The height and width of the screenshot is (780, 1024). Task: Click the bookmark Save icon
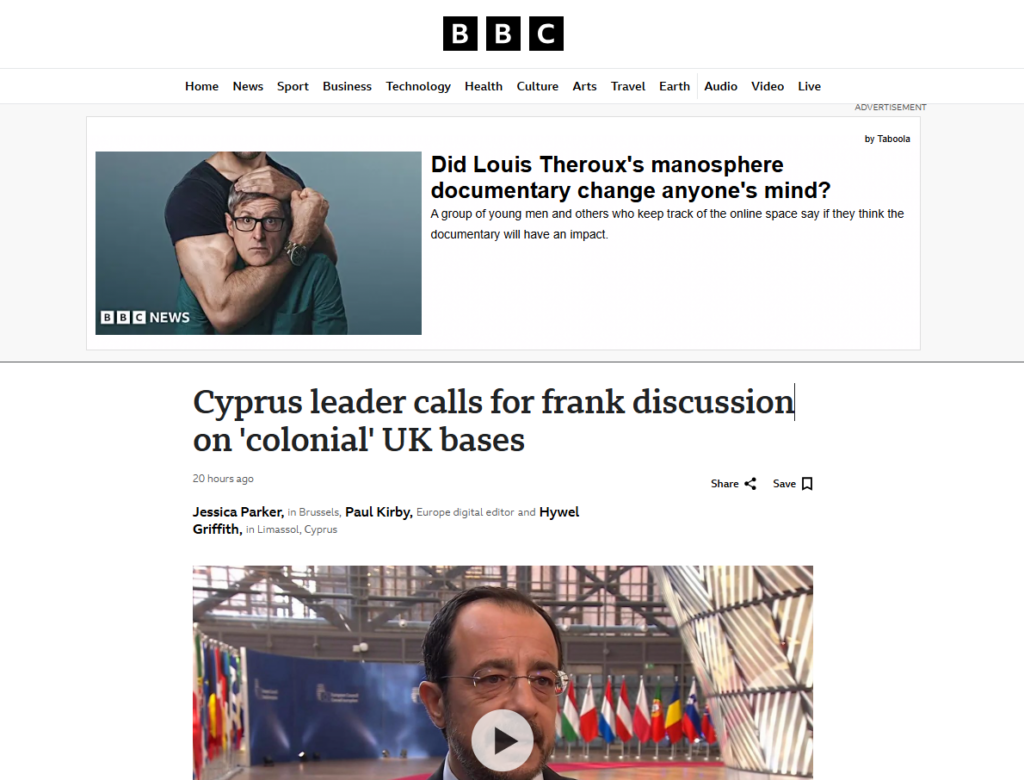click(807, 483)
